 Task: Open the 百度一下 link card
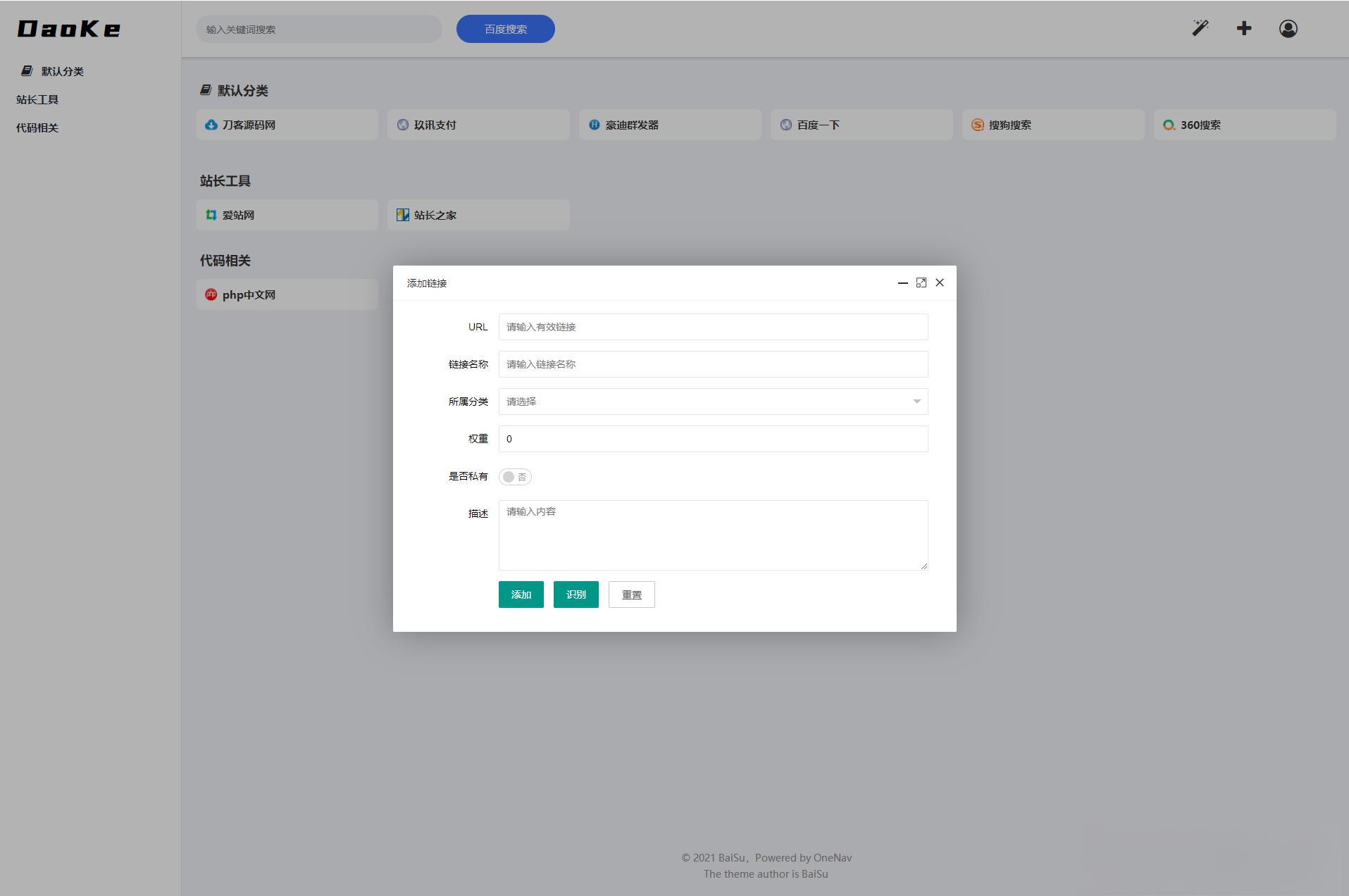tap(862, 125)
